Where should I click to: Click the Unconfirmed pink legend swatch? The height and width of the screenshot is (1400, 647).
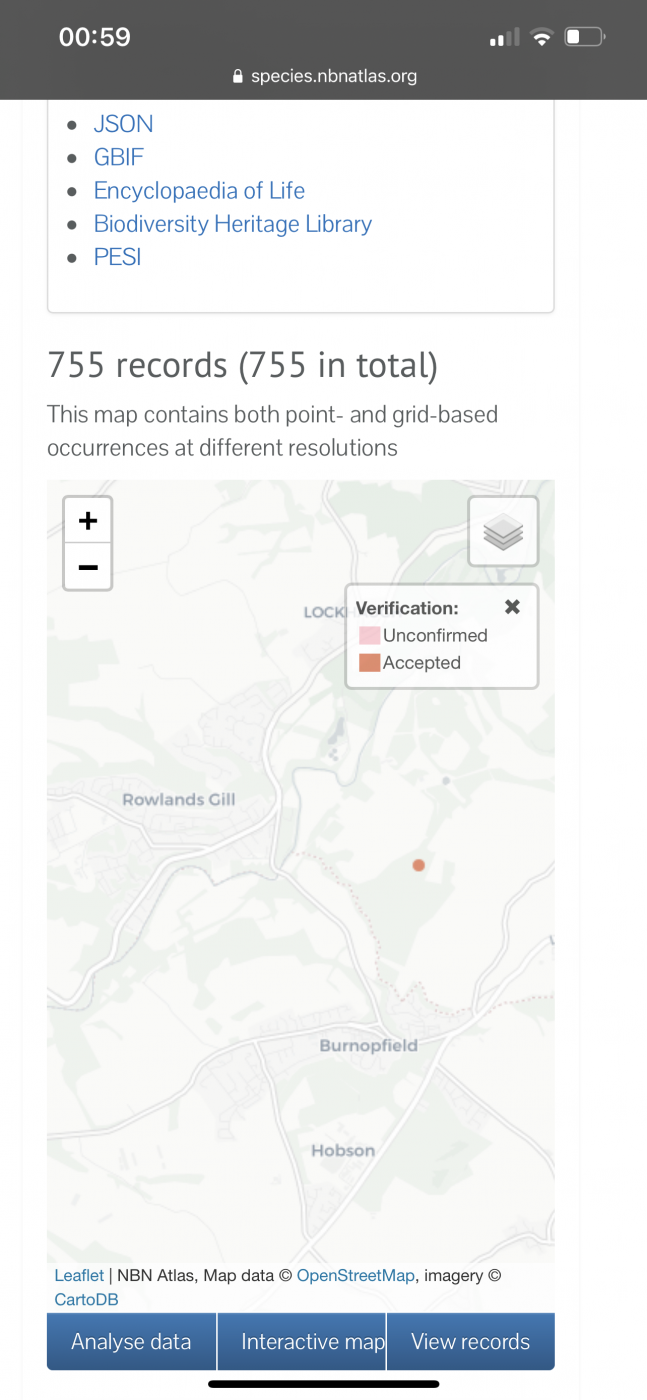click(369, 635)
